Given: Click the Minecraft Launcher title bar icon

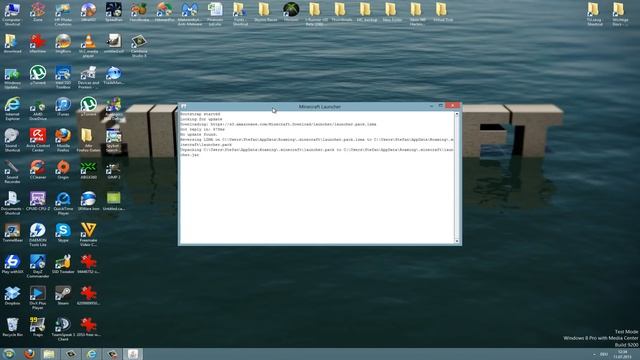Looking at the screenshot, I should [x=184, y=107].
